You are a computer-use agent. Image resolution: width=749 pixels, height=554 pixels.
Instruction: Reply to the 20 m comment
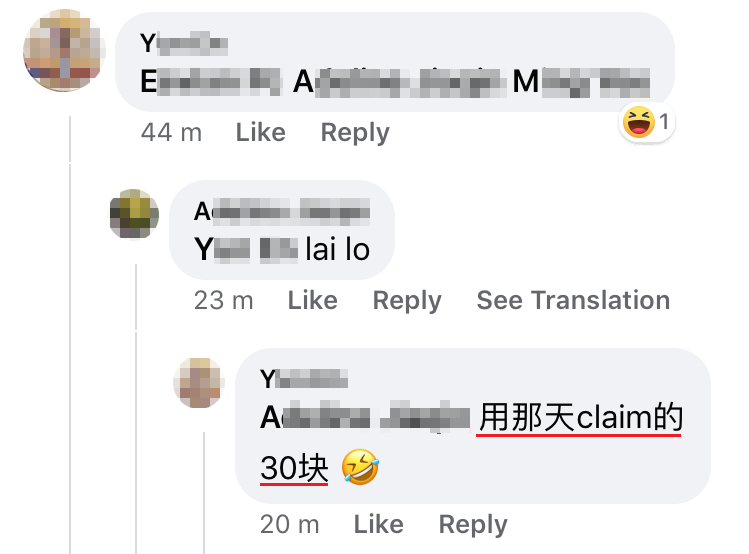[473, 524]
